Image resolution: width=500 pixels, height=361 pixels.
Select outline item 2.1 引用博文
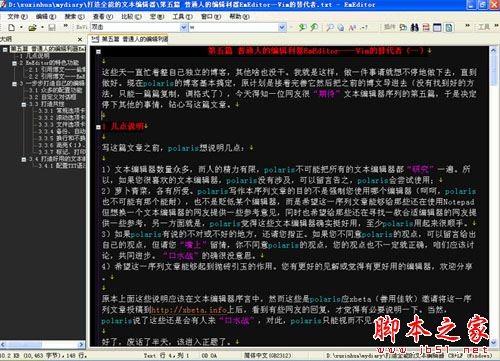click(57, 70)
